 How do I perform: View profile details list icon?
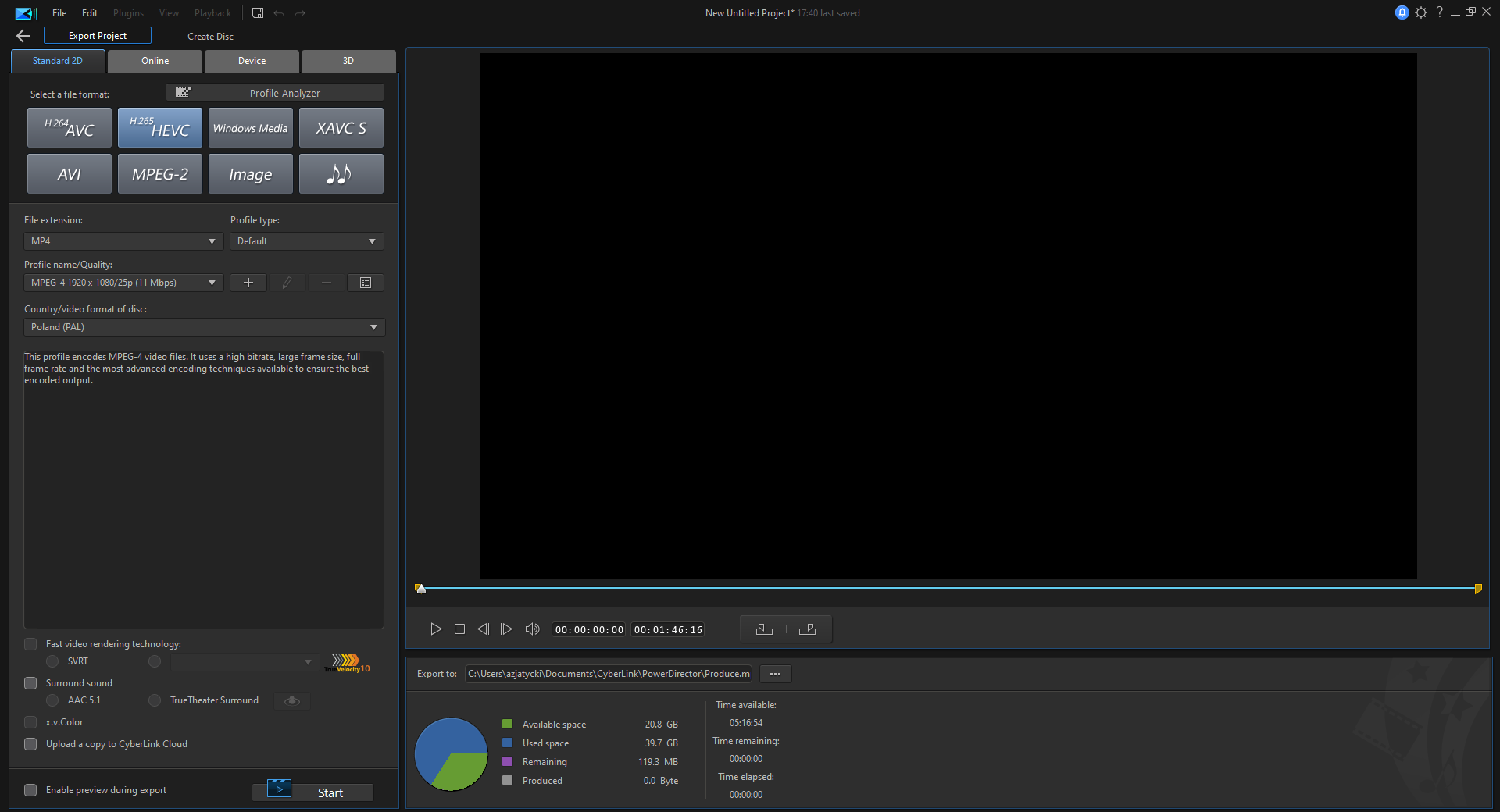click(x=366, y=283)
